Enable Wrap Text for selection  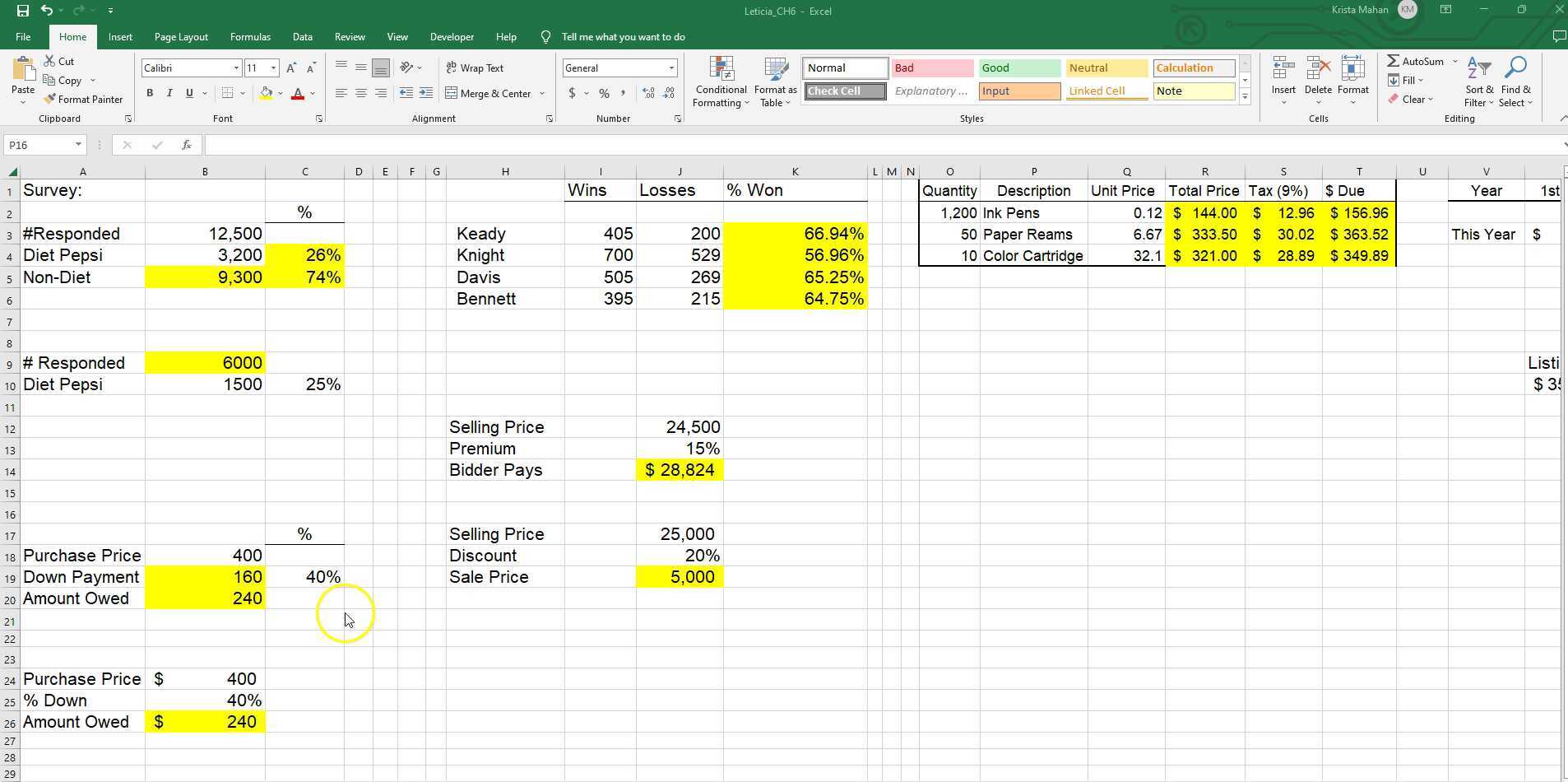475,67
